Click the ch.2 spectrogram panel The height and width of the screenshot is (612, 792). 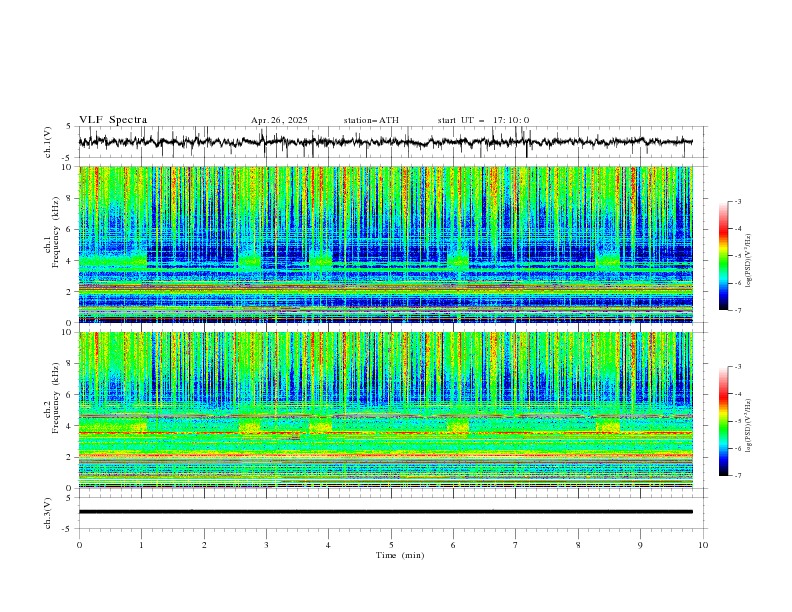click(x=385, y=410)
